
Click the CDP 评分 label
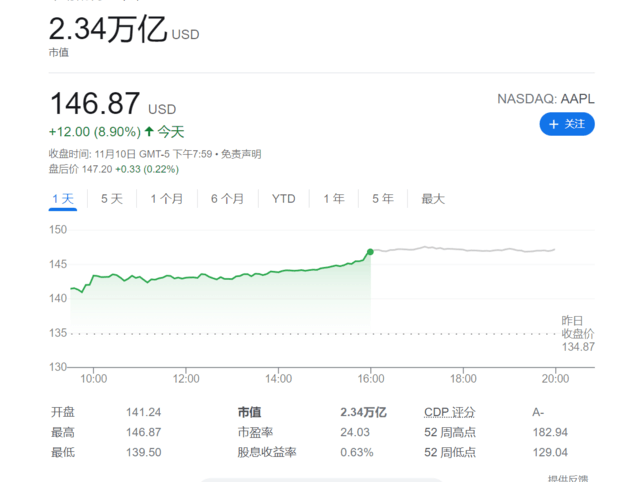coord(450,412)
